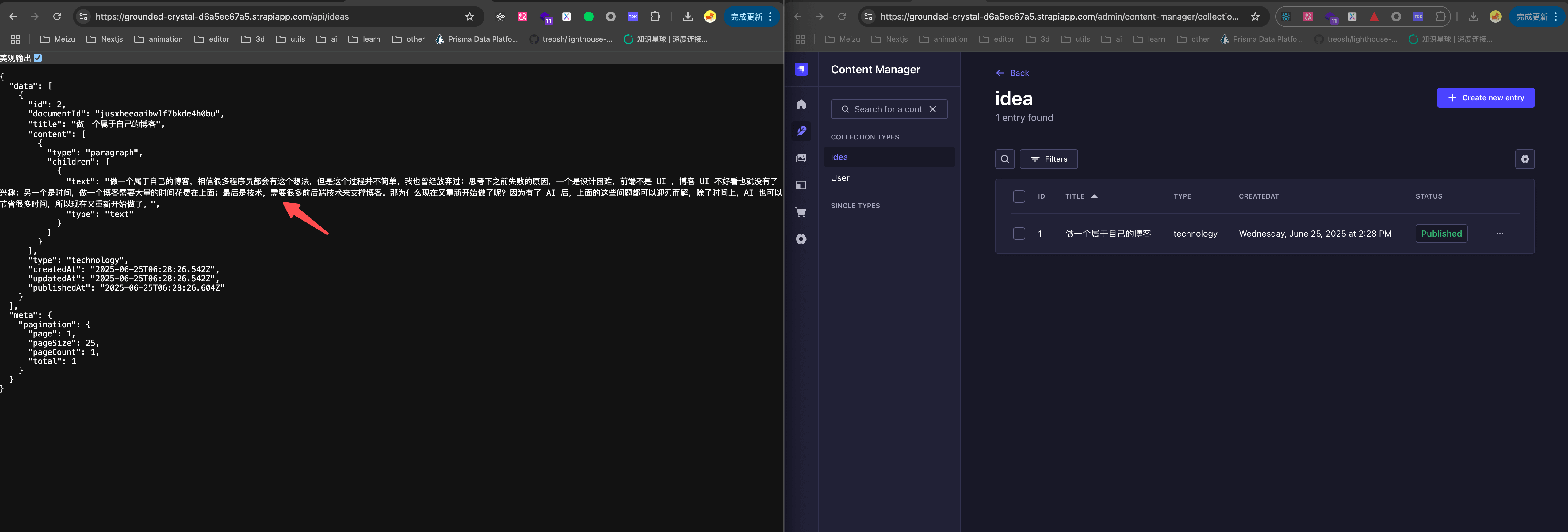The image size is (1568, 532).
Task: Select idea collection type in Content Manager
Action: [889, 157]
